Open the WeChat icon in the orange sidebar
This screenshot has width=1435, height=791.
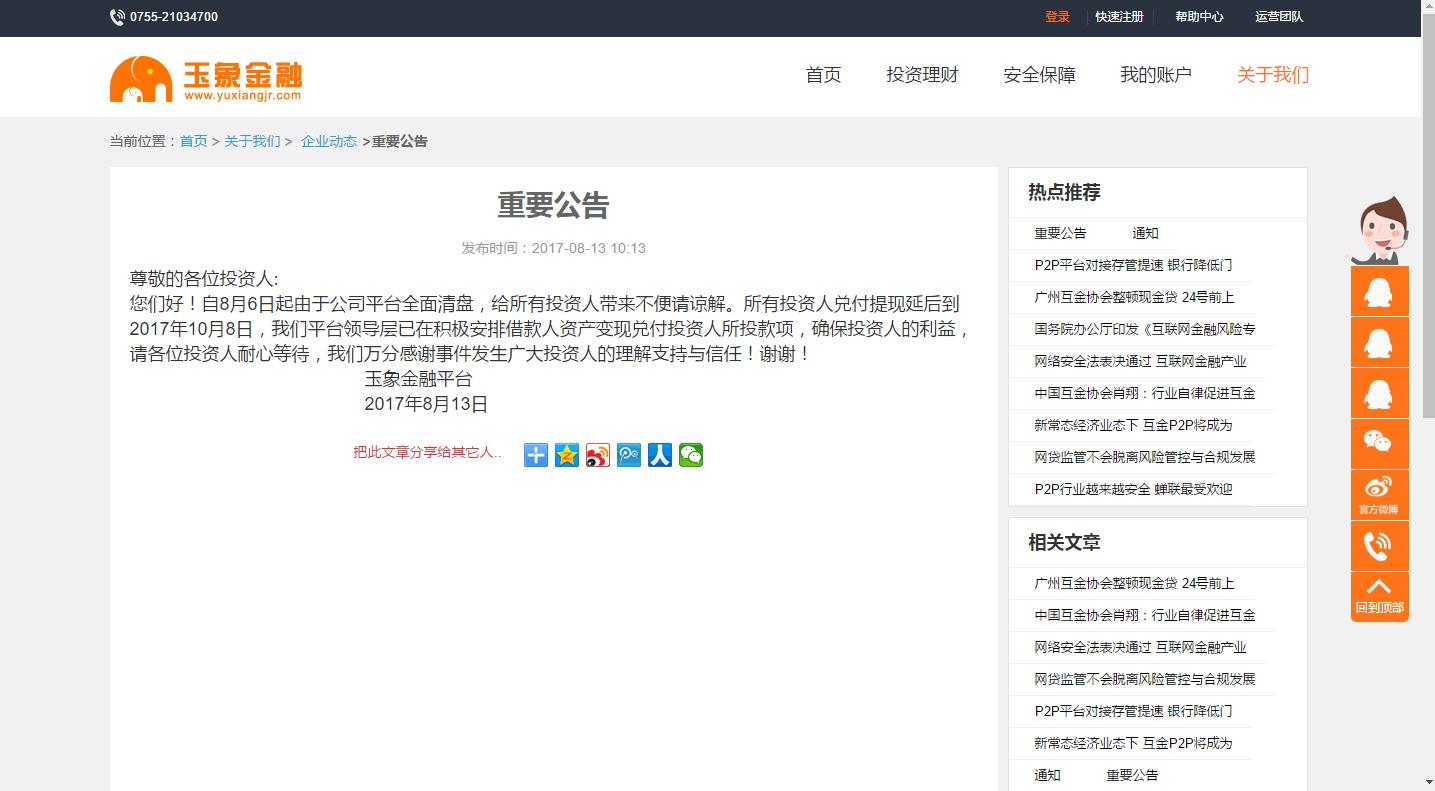click(x=1379, y=443)
